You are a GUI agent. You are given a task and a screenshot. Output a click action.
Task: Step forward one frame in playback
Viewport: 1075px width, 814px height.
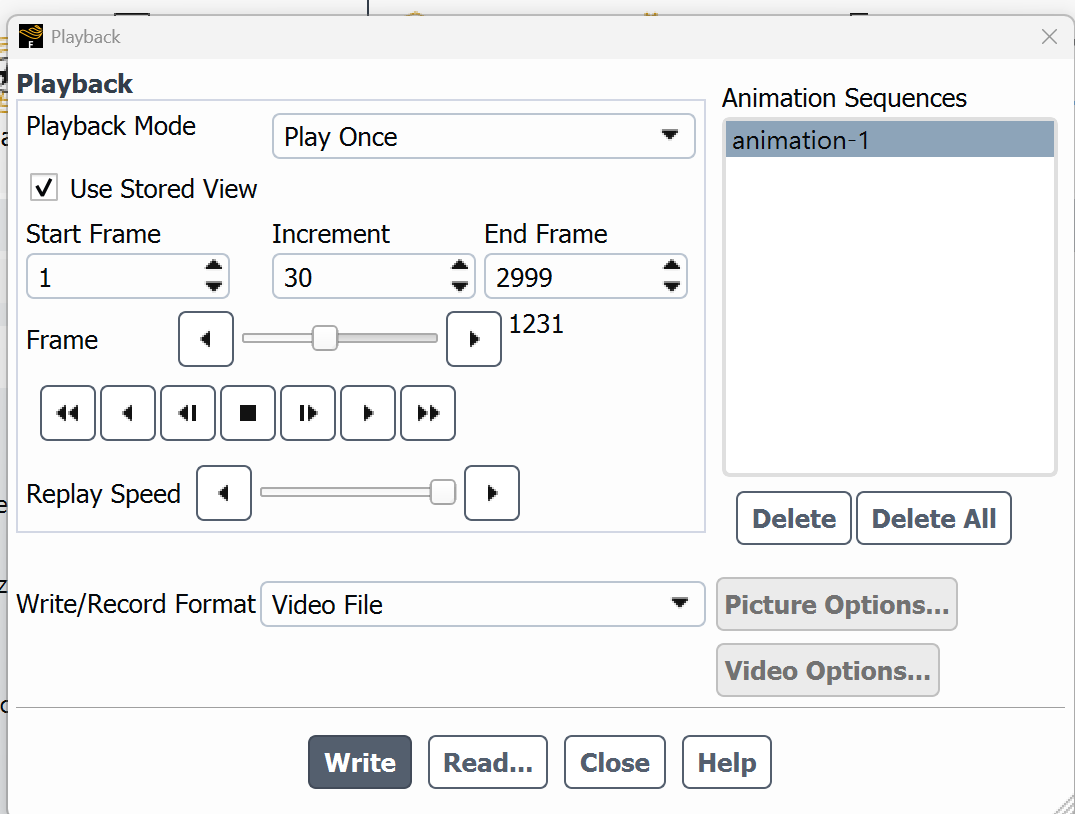click(x=308, y=413)
